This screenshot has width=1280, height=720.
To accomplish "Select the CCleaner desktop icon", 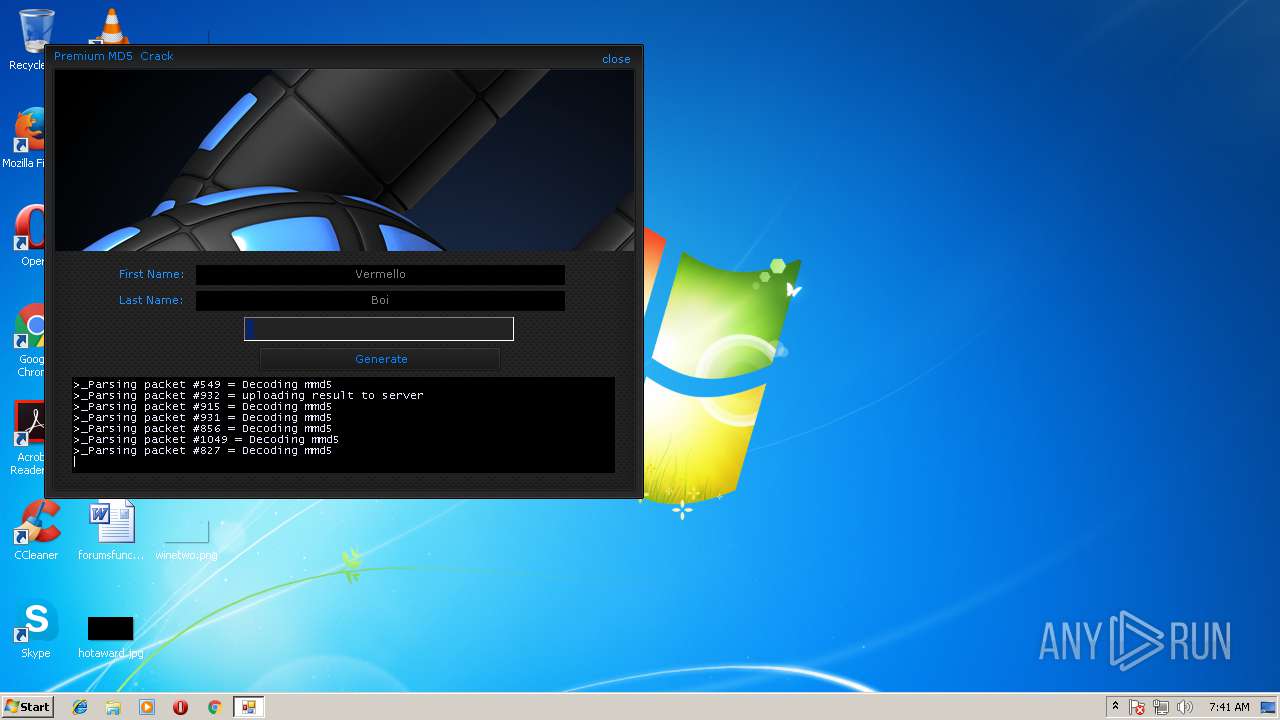I will click(x=36, y=530).
